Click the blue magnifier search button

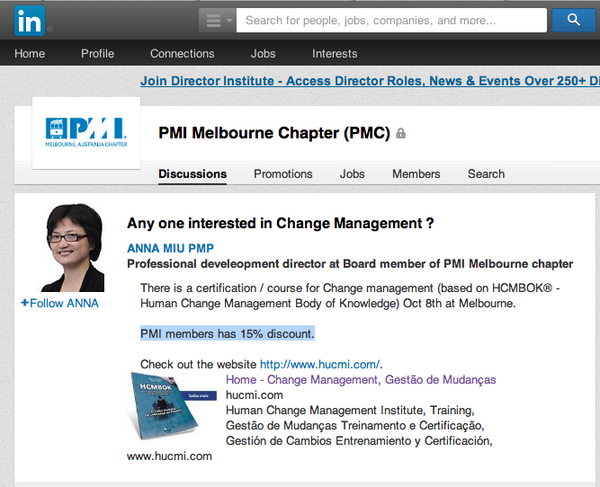click(573, 20)
